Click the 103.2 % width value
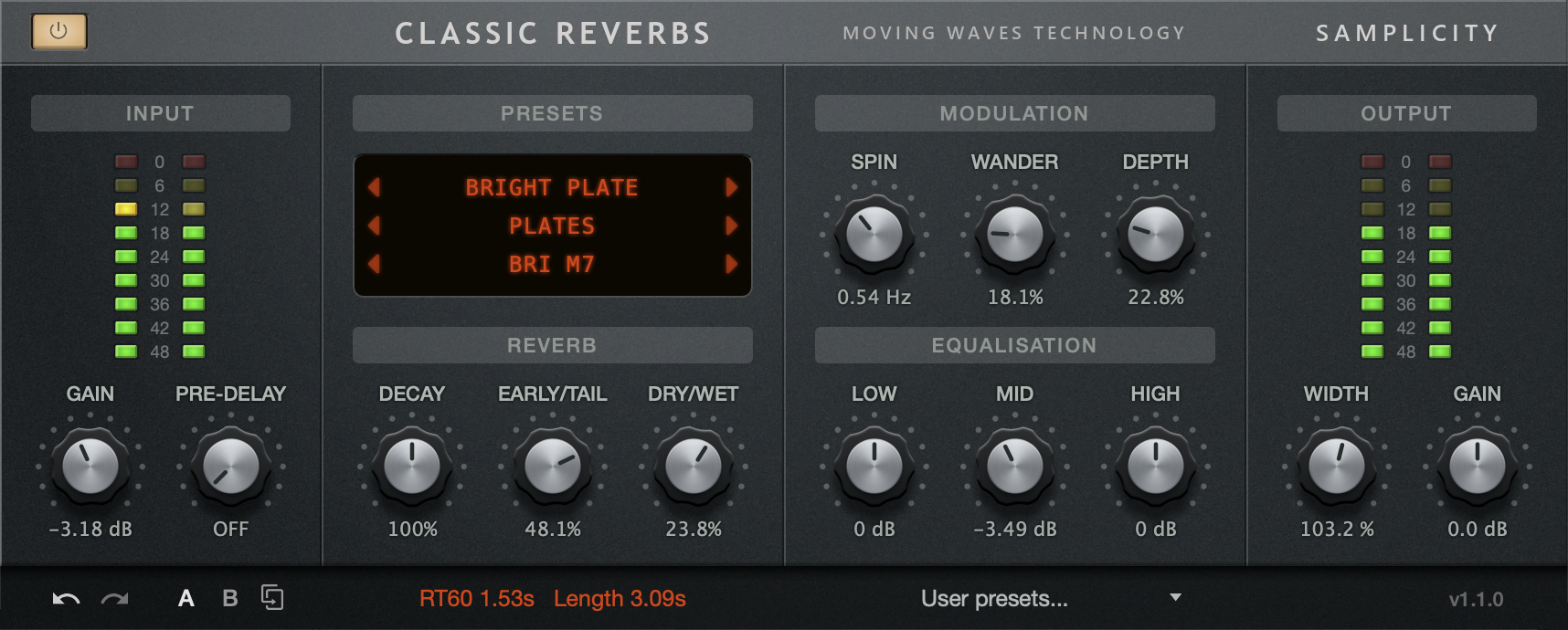The width and height of the screenshot is (1568, 630). (x=1337, y=530)
